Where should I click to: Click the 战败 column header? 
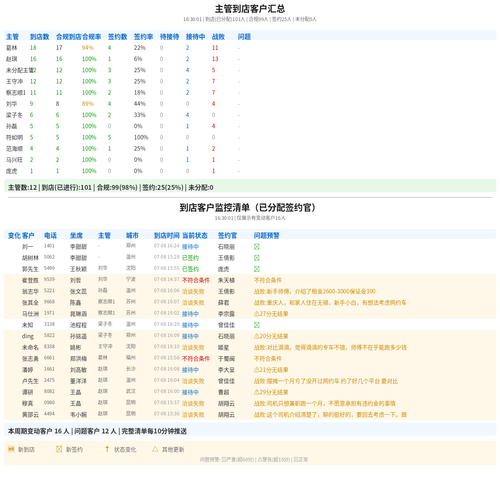218,37
